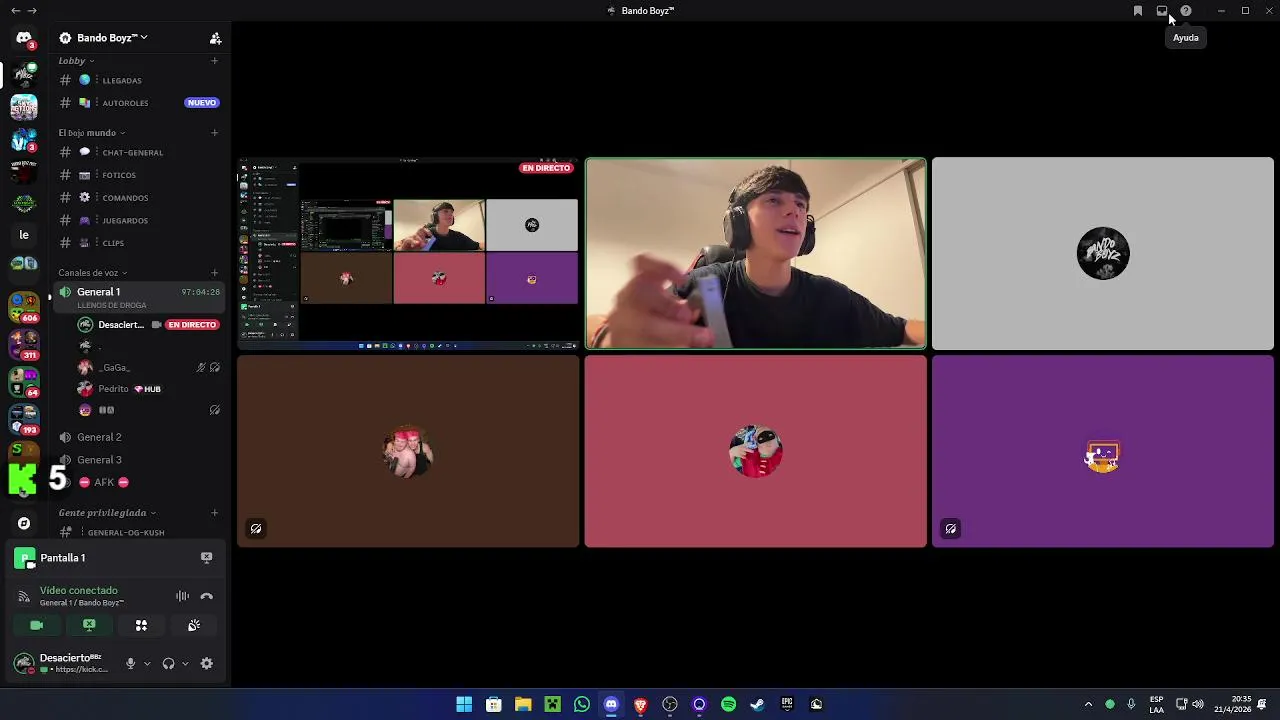This screenshot has width=1280, height=720.
Task: Select the webcam tile of the headphone user
Action: [756, 253]
